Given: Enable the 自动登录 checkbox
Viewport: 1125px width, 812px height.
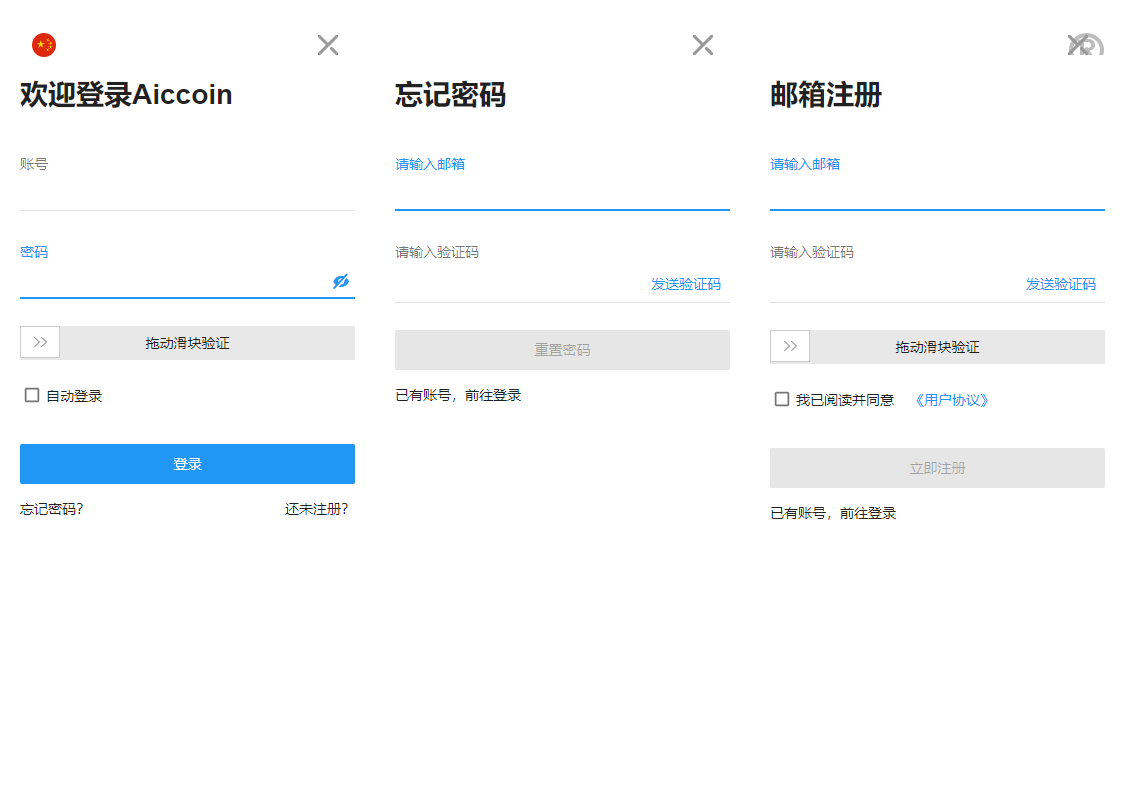Looking at the screenshot, I should (x=32, y=395).
